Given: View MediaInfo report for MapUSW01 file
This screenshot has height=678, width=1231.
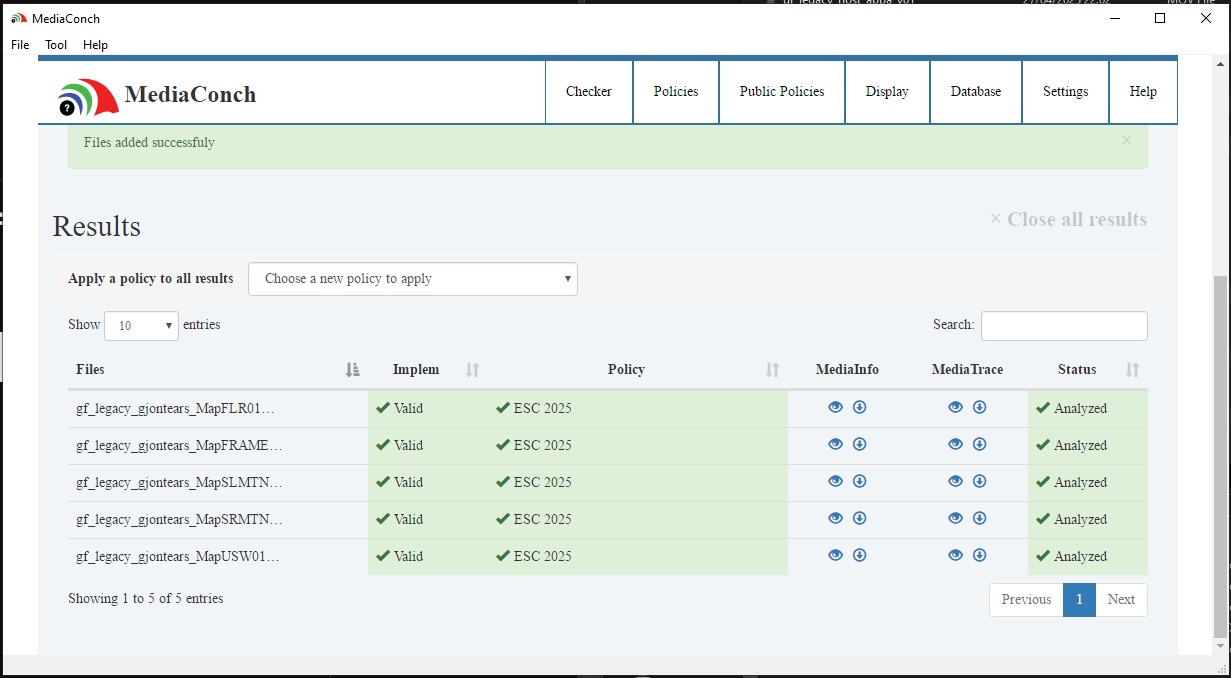Looking at the screenshot, I should click(835, 555).
